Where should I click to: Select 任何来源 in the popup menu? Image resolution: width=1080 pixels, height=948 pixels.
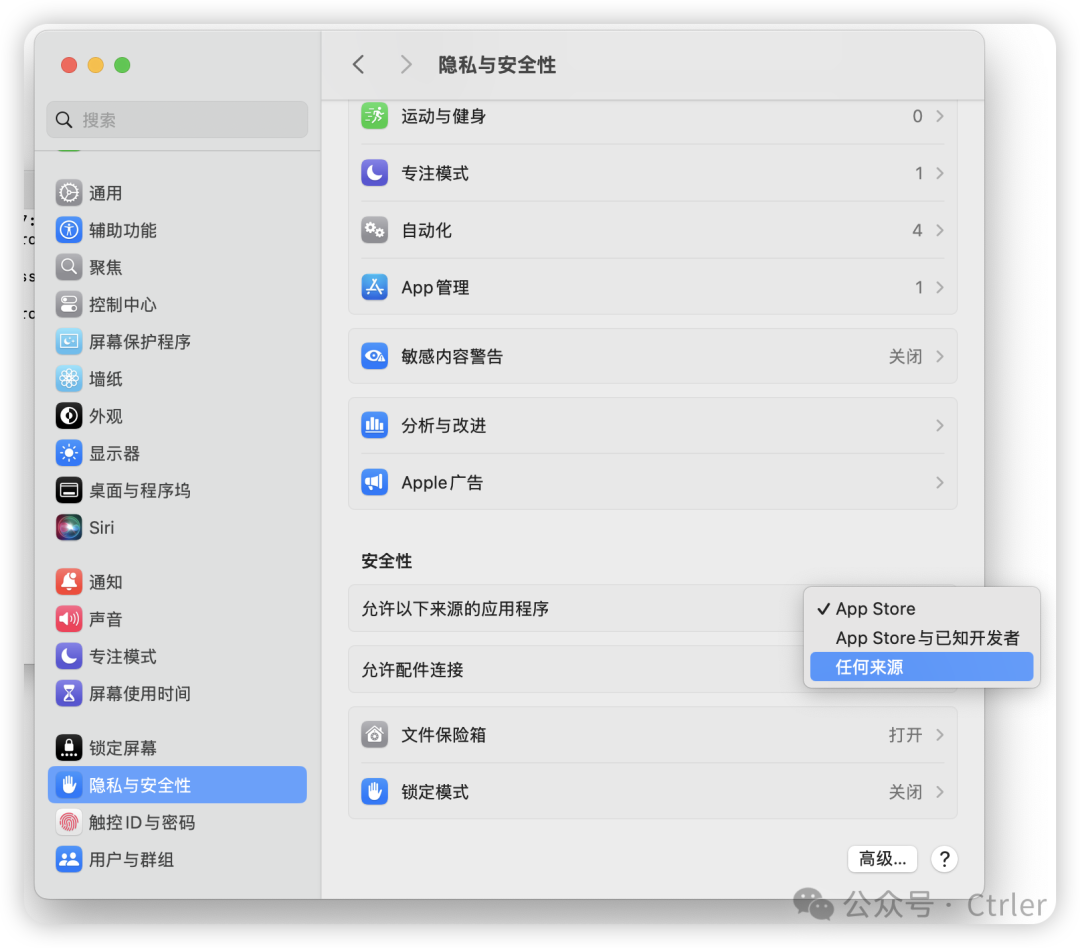(869, 667)
